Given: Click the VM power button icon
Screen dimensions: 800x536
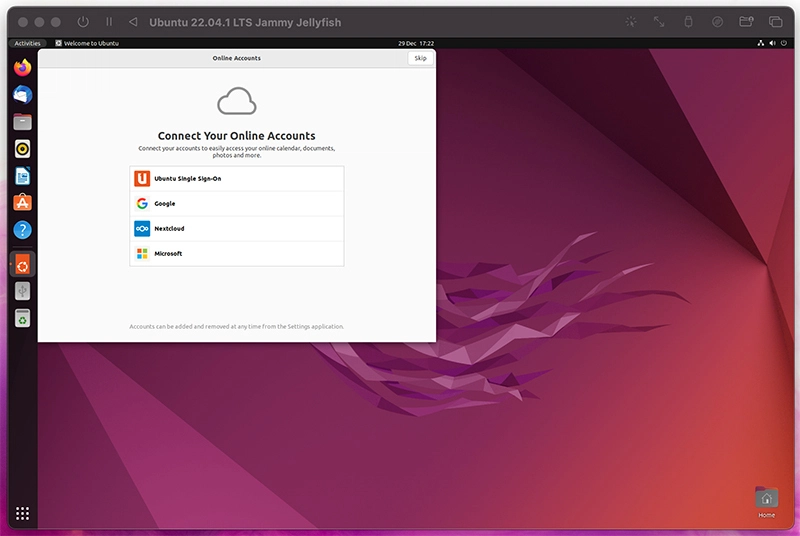Looking at the screenshot, I should (83, 22).
